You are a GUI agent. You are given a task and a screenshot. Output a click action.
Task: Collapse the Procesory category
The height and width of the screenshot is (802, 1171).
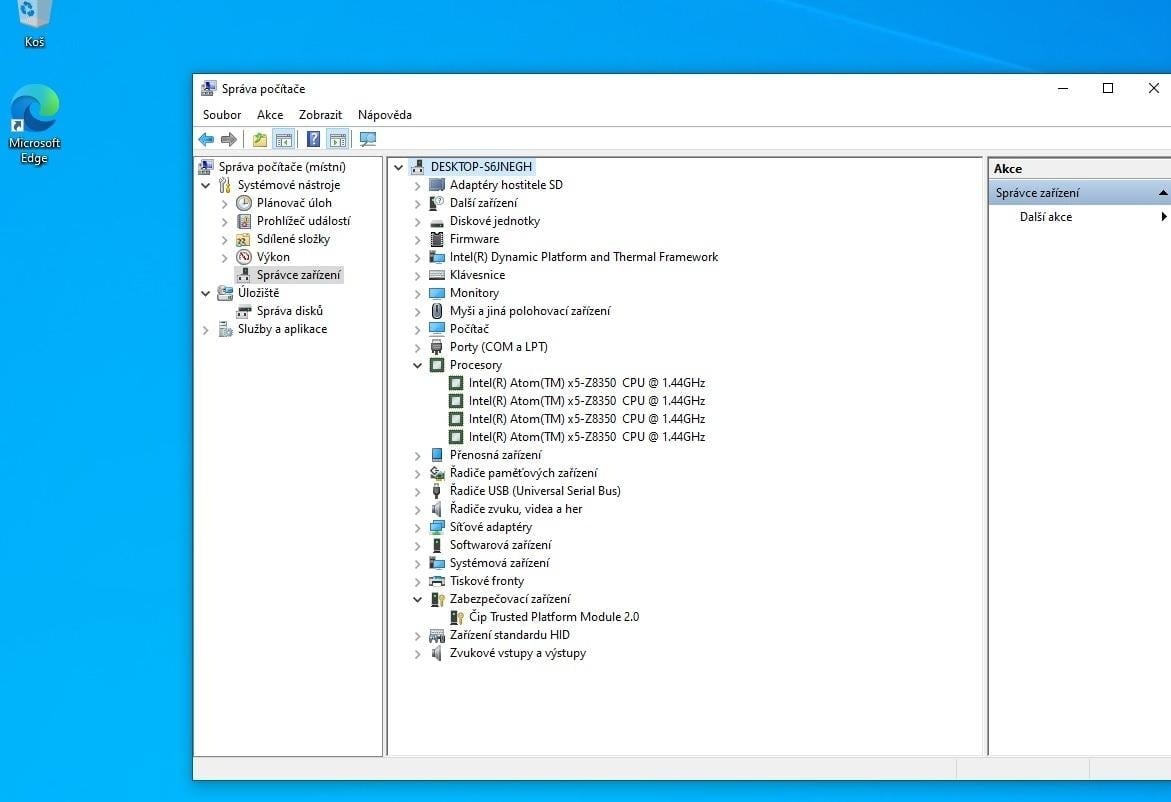pos(418,366)
